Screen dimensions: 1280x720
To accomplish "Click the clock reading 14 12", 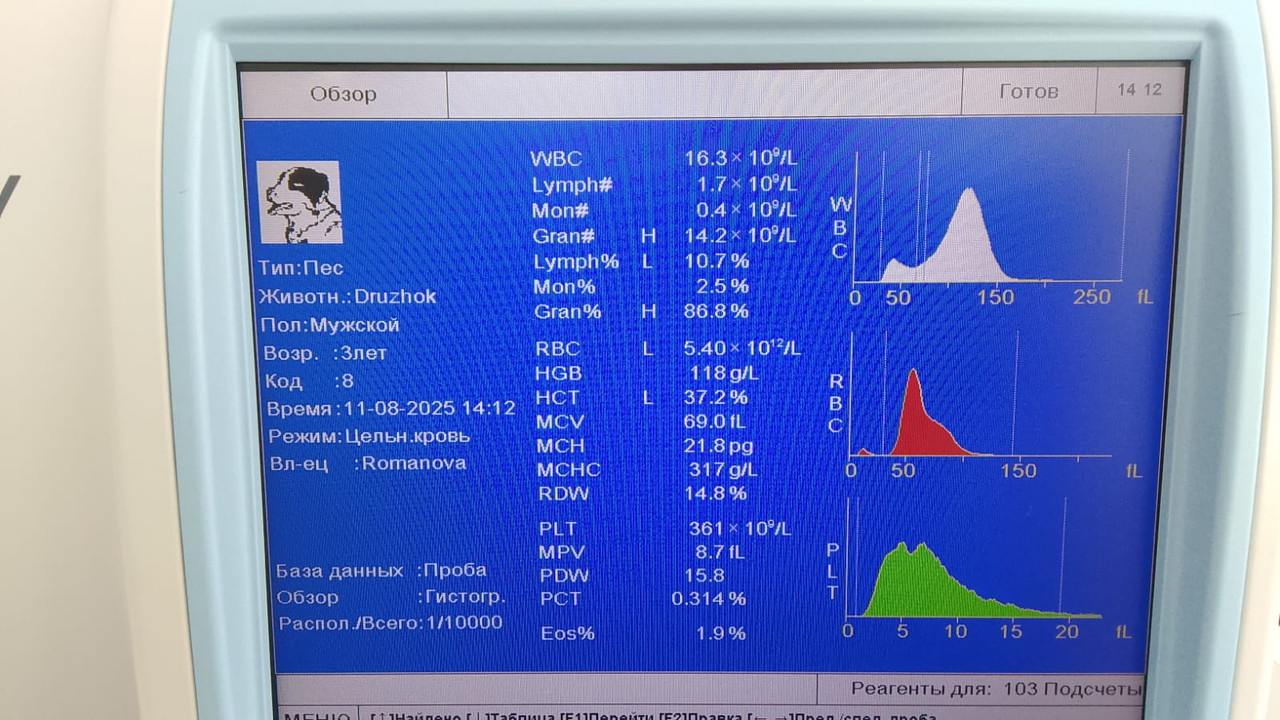I will coord(1140,90).
